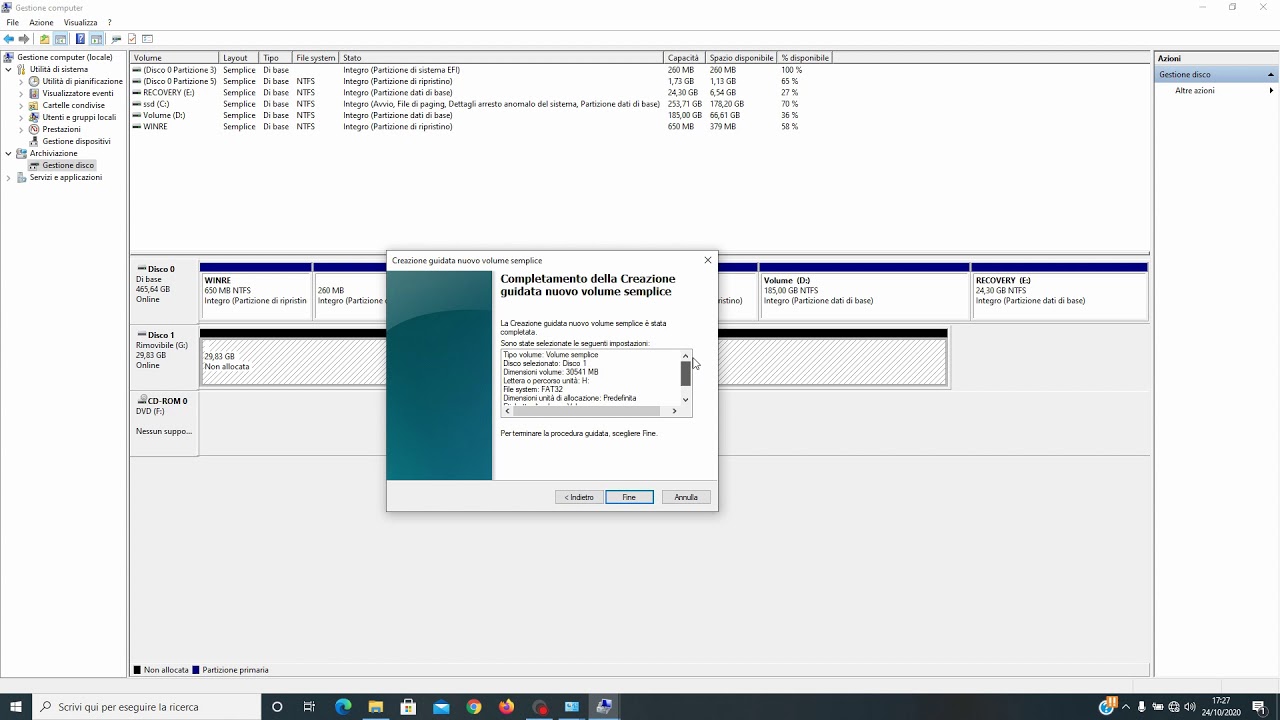Click the Archiviazione storage icon

coord(22,153)
